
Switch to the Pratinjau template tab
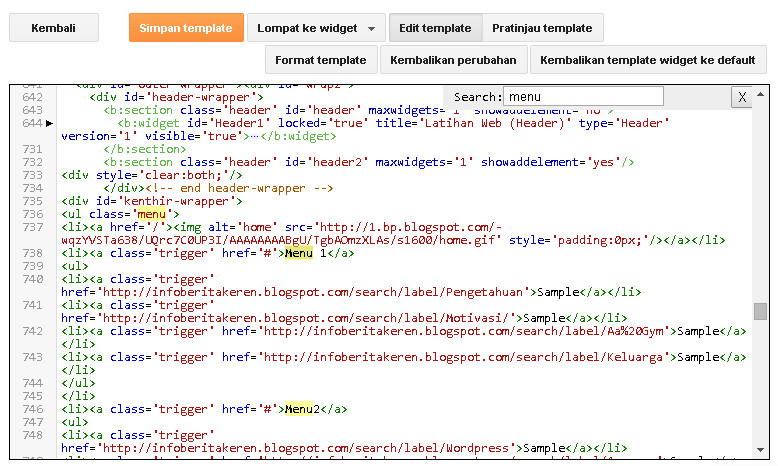coord(543,28)
